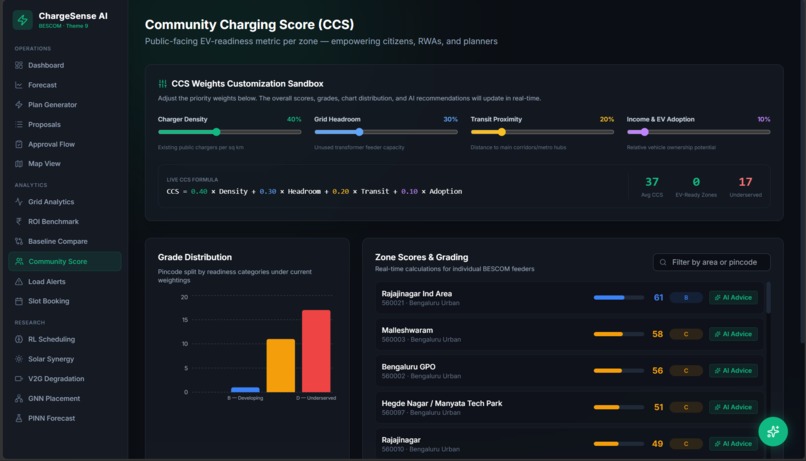
Task: Open RL Scheduling research page
Action: 65,339
